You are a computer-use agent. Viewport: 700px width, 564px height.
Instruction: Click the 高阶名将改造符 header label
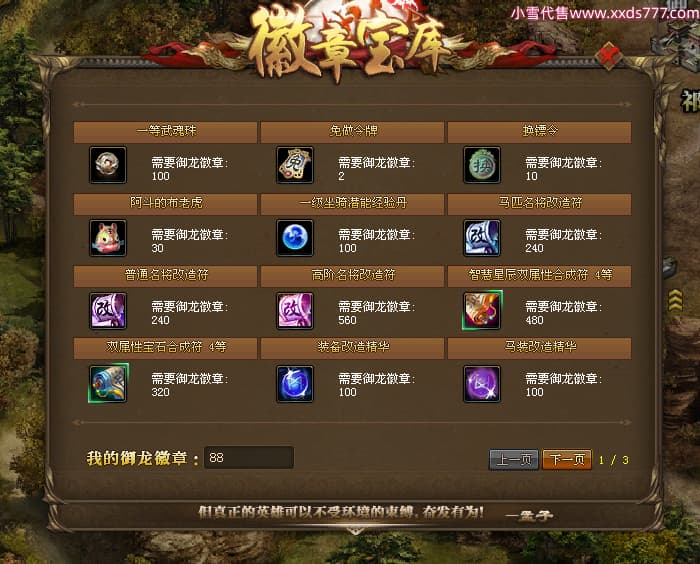pos(353,275)
